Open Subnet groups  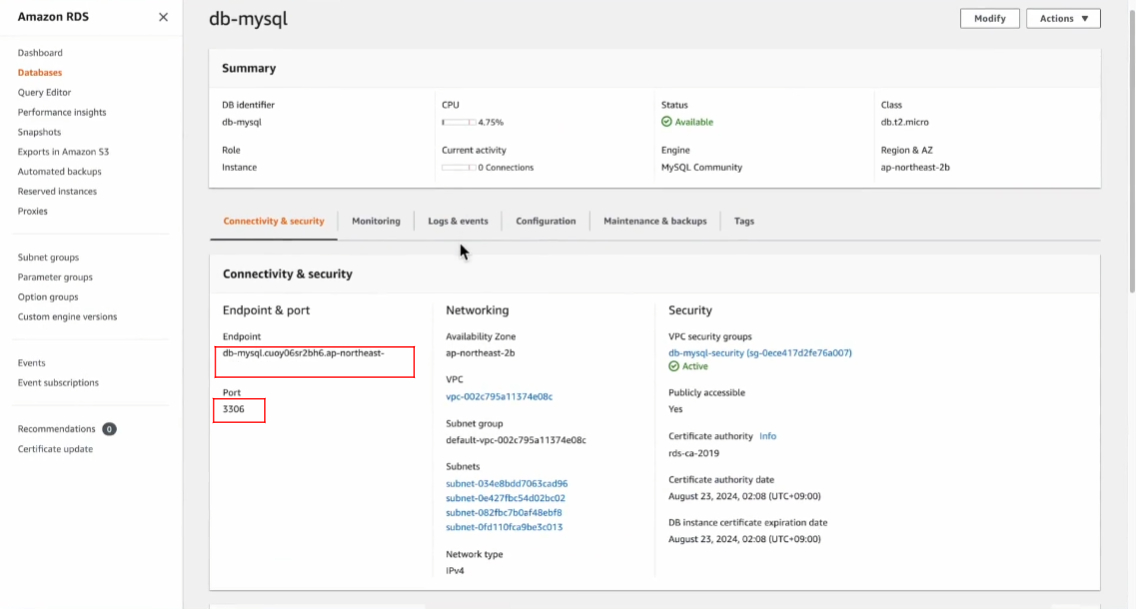[49, 257]
